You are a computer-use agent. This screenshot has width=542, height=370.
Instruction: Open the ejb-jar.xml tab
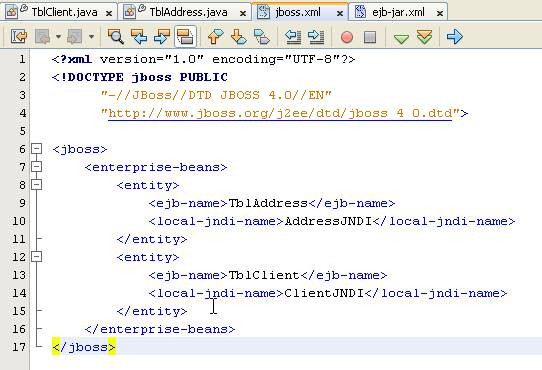click(398, 12)
